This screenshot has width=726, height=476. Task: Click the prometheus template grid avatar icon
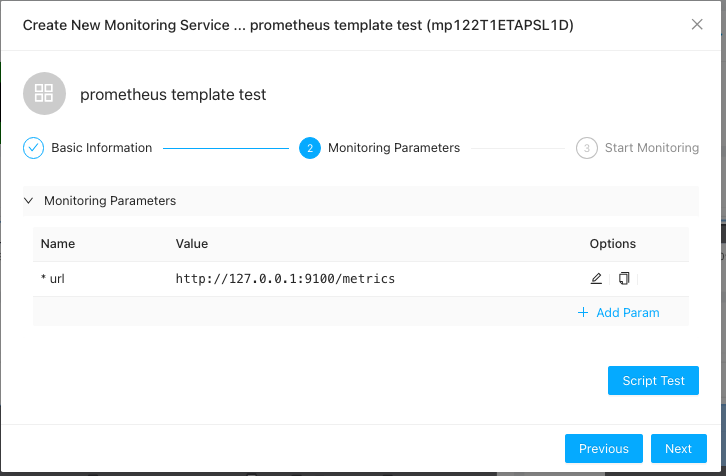click(44, 94)
